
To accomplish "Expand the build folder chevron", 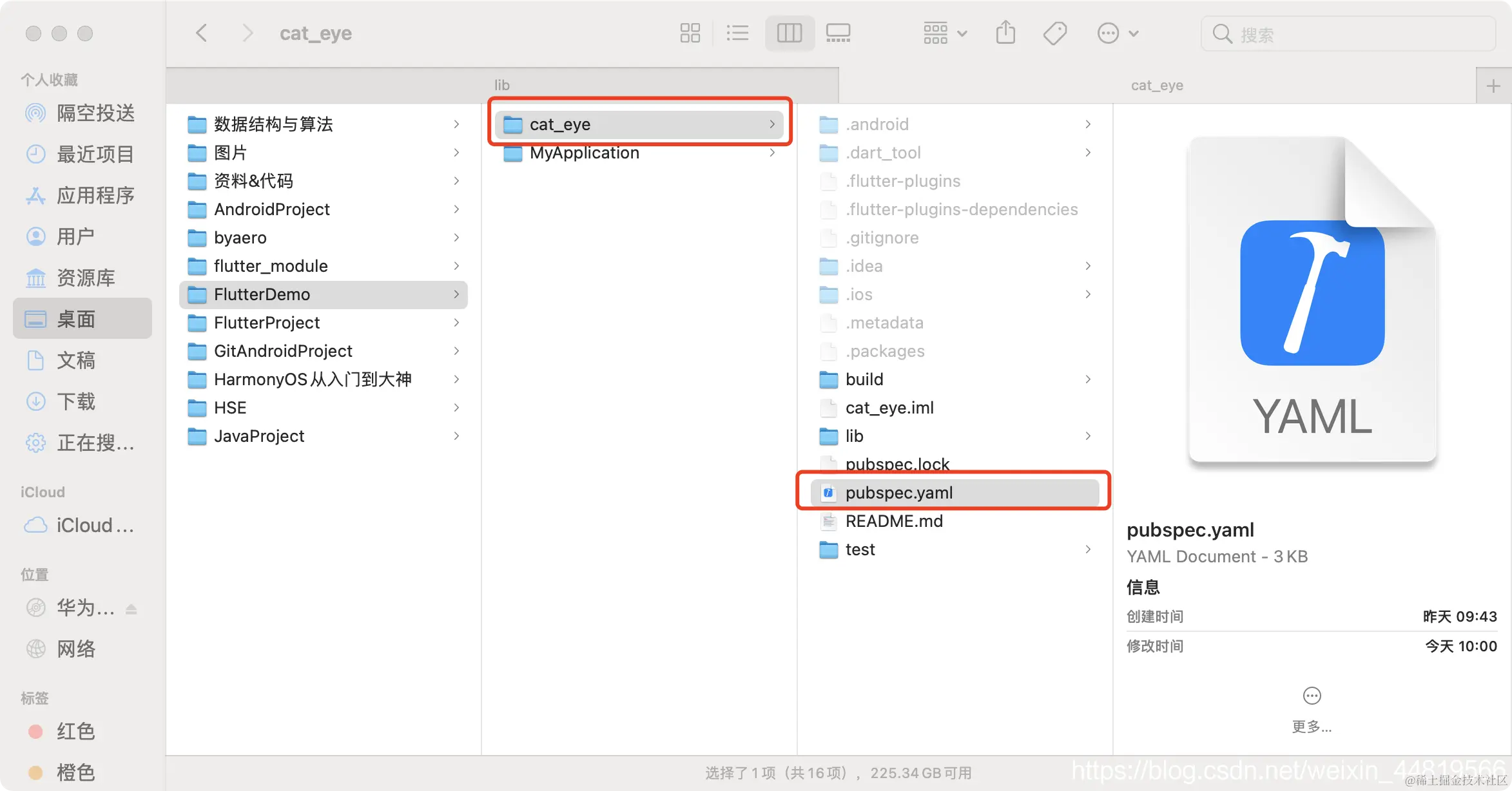I will tap(1088, 379).
